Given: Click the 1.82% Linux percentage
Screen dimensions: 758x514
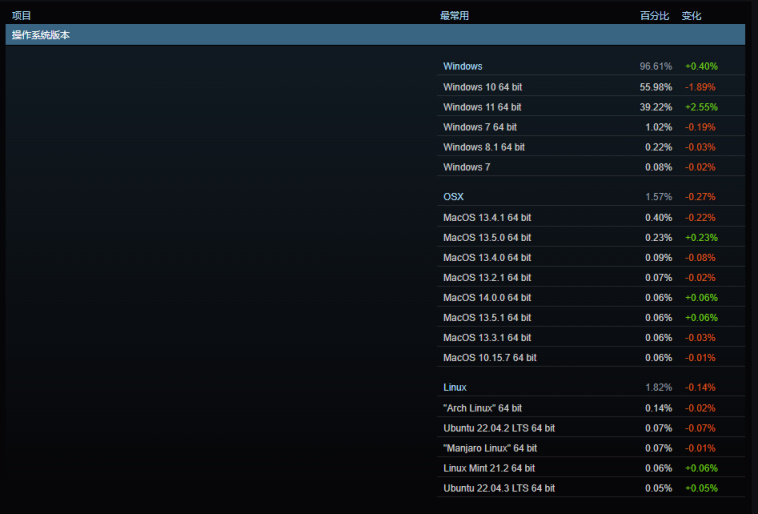Looking at the screenshot, I should click(658, 387).
